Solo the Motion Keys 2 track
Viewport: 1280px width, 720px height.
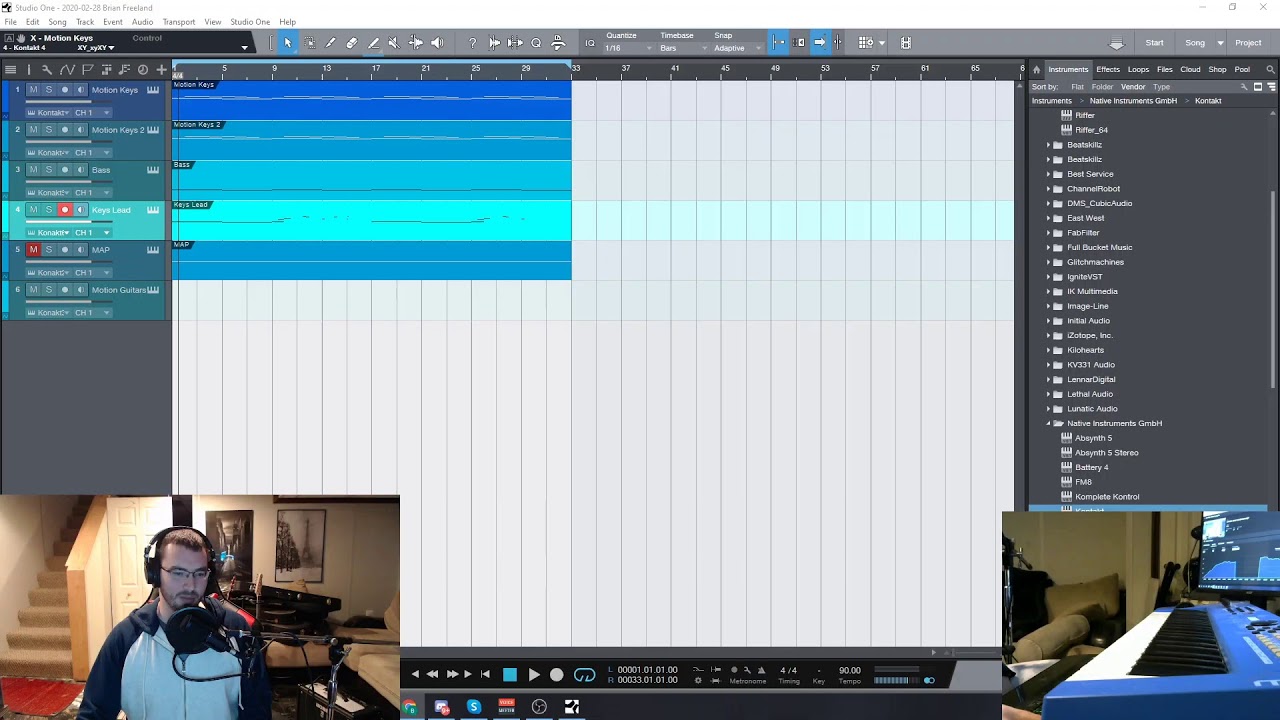(49, 130)
